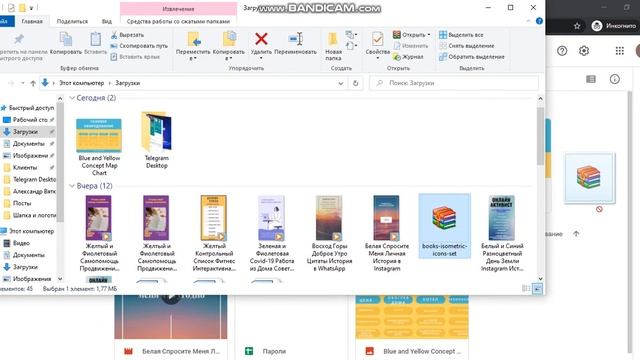Select books-isometric-icons-set archive
The width and height of the screenshot is (640, 360).
[x=444, y=226]
